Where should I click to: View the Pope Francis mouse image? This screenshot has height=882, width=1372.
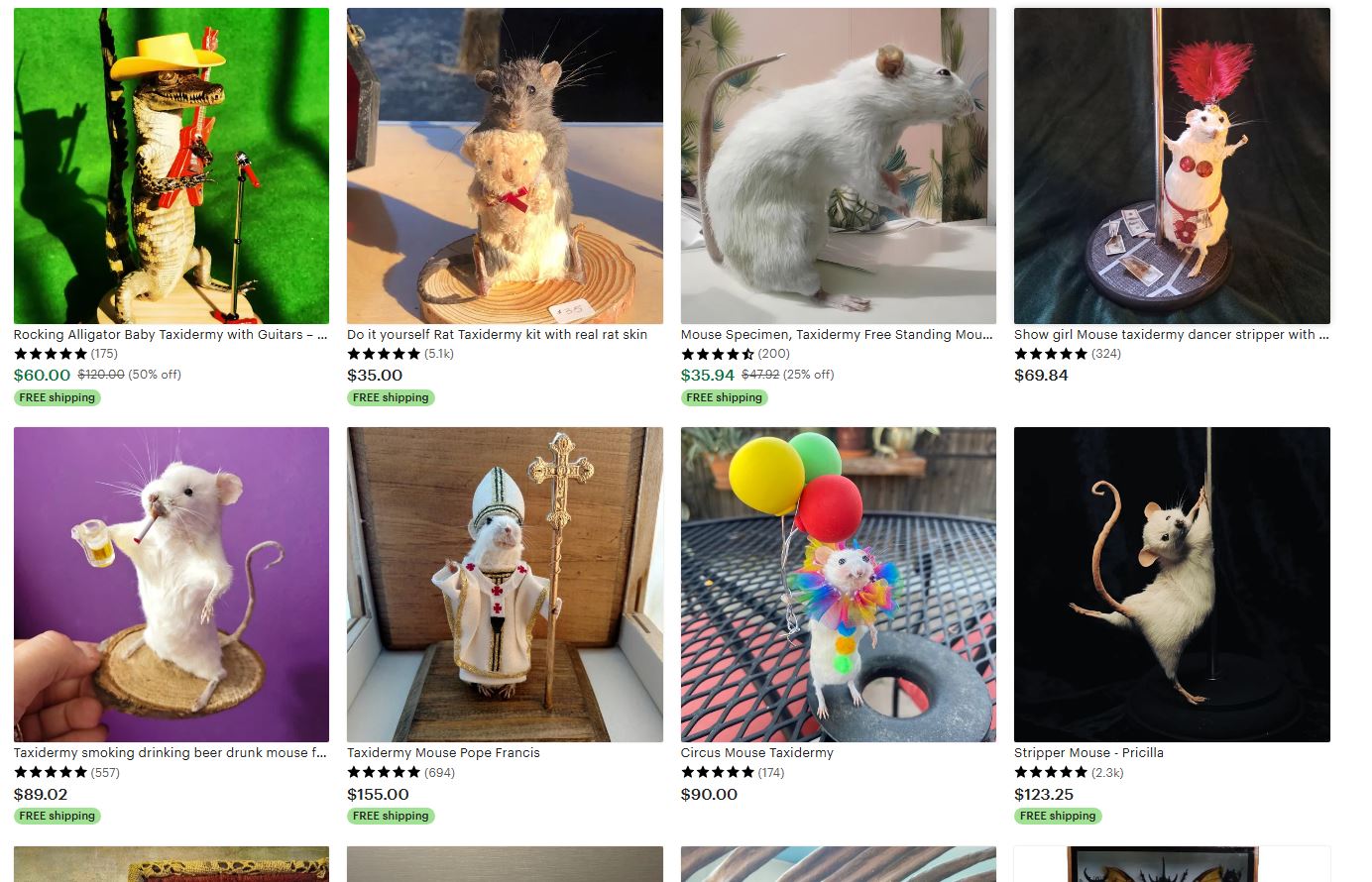coord(505,585)
